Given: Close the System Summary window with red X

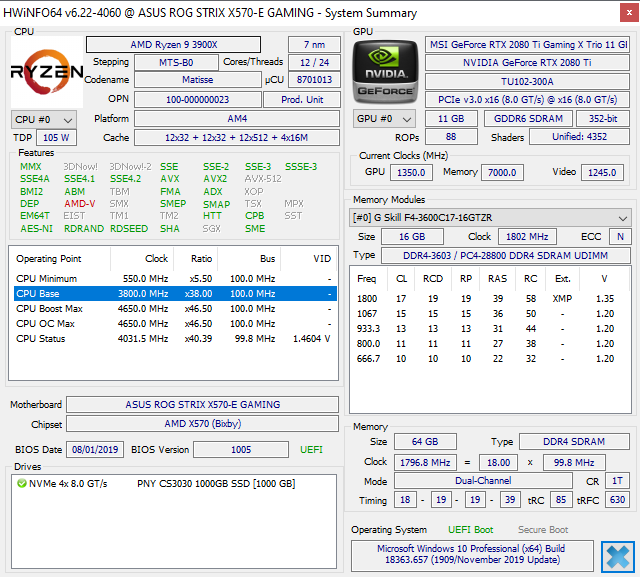Looking at the screenshot, I should coord(629,13).
